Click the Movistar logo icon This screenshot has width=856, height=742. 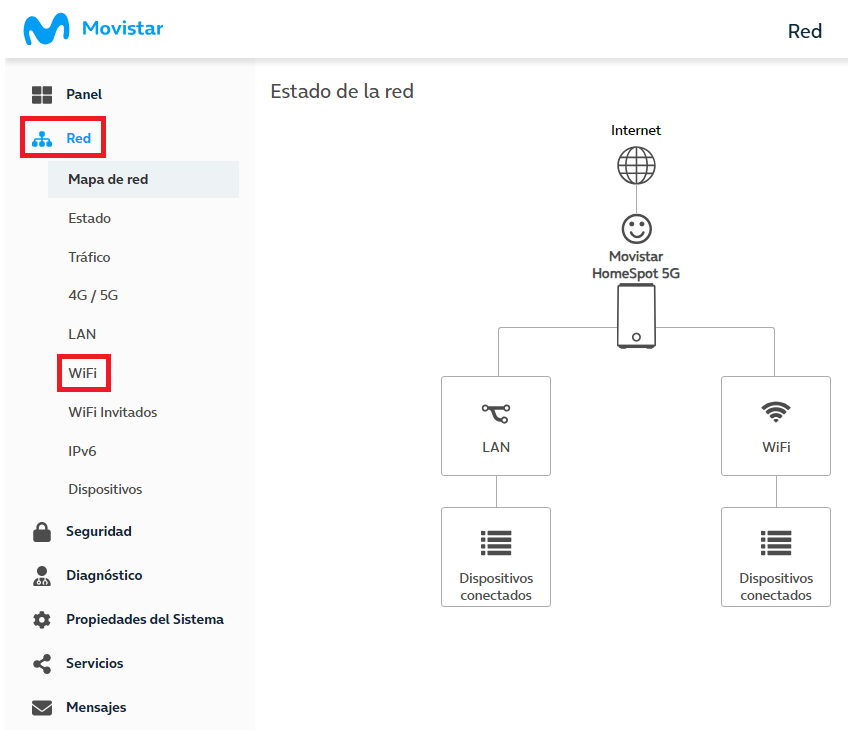[x=46, y=29]
